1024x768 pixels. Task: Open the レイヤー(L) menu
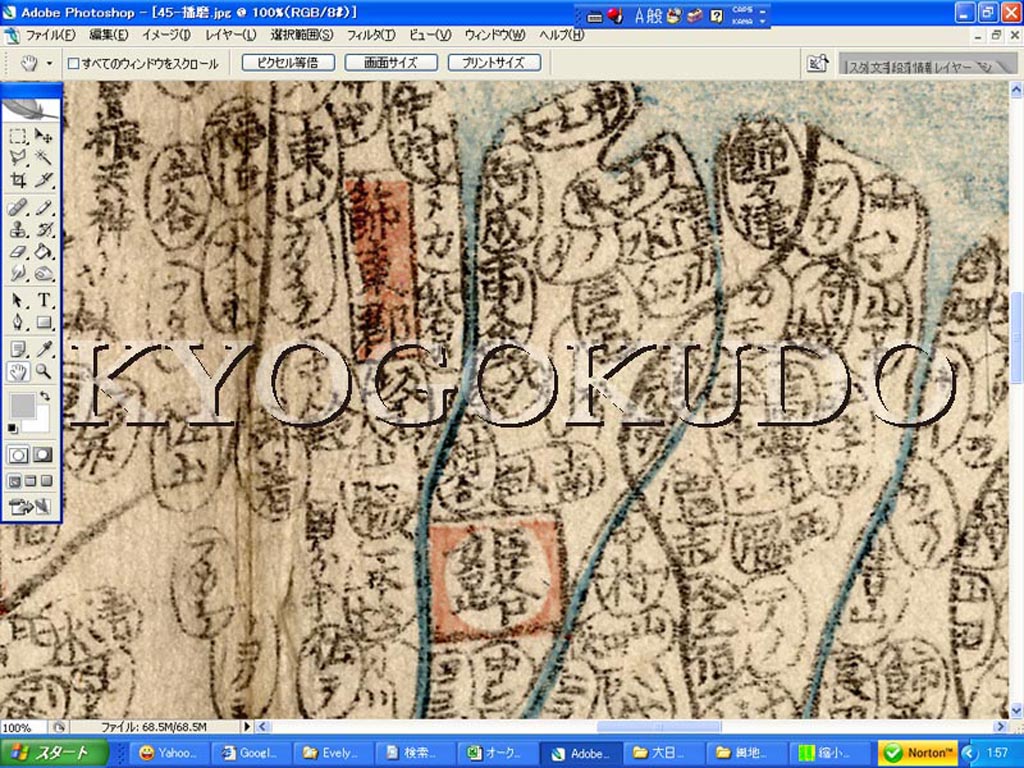230,35
